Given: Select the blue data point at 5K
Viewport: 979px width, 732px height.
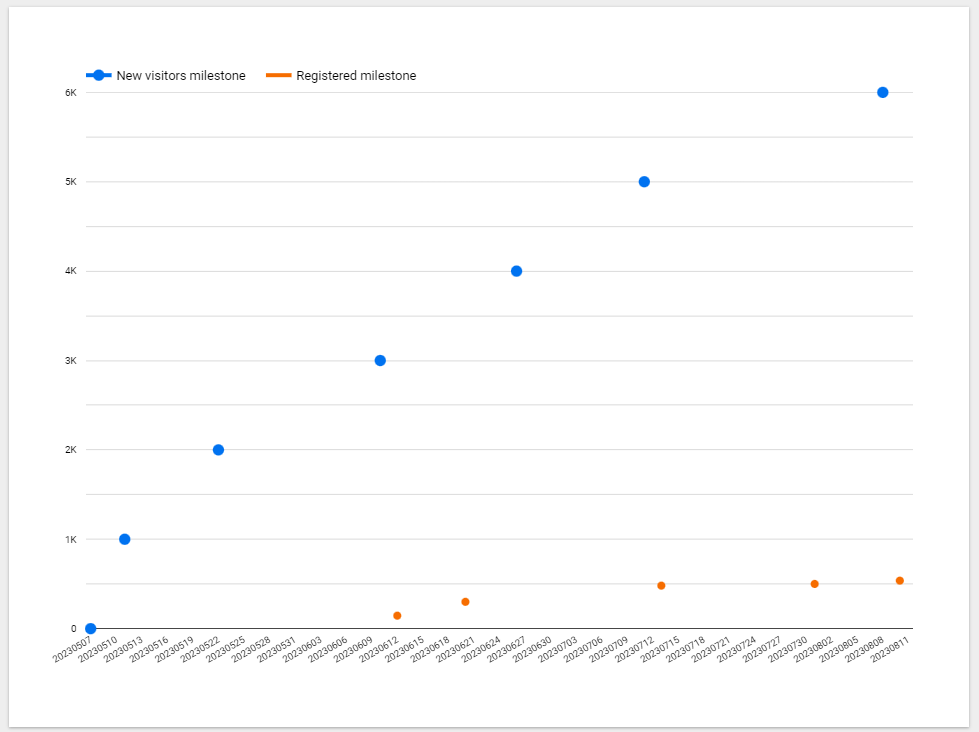Looking at the screenshot, I should coord(644,182).
